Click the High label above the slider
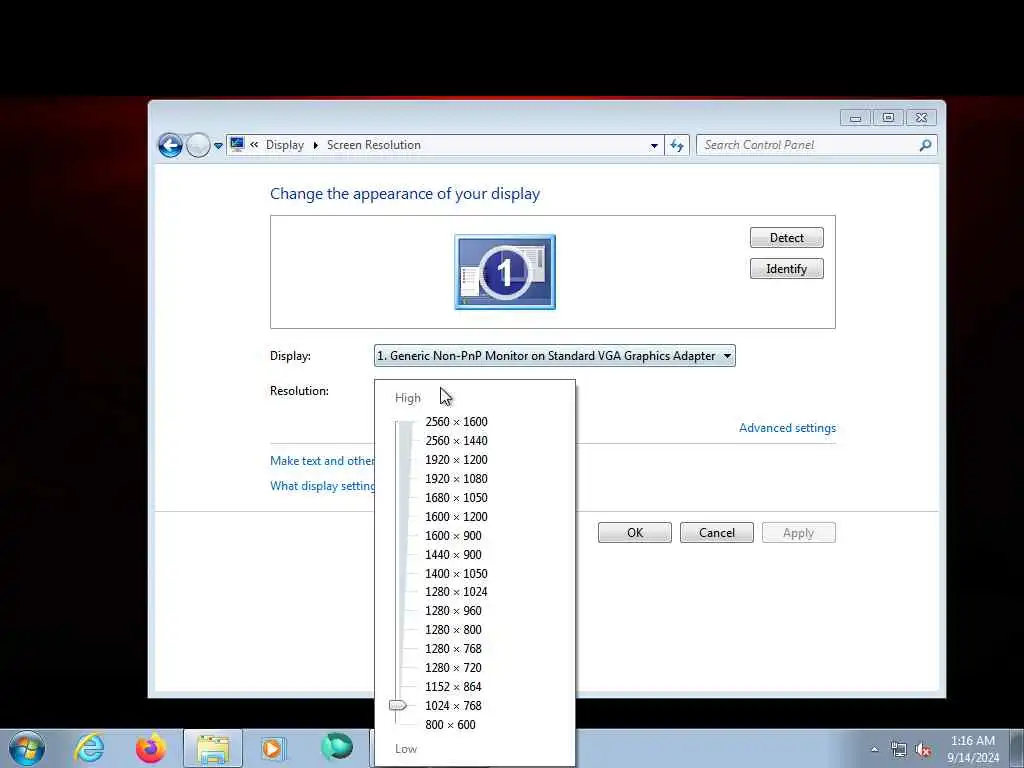Screen dimensions: 1024x768 408,398
